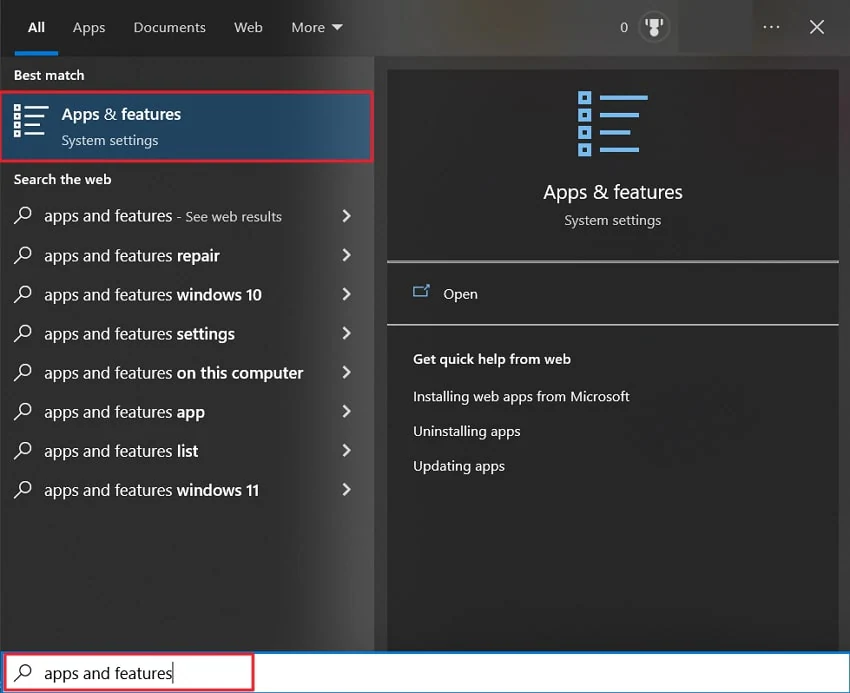Open the 'Uninstalling apps' help link
The height and width of the screenshot is (693, 850).
click(466, 431)
